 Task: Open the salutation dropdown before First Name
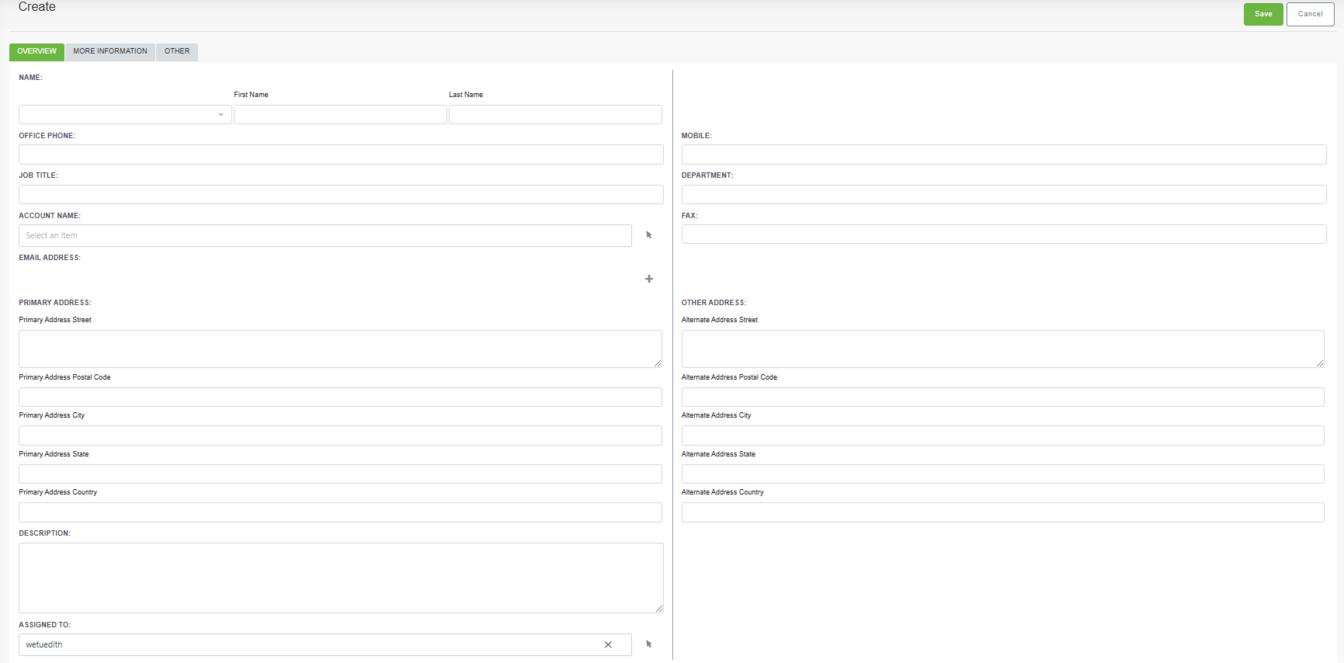pyautogui.click(x=125, y=115)
